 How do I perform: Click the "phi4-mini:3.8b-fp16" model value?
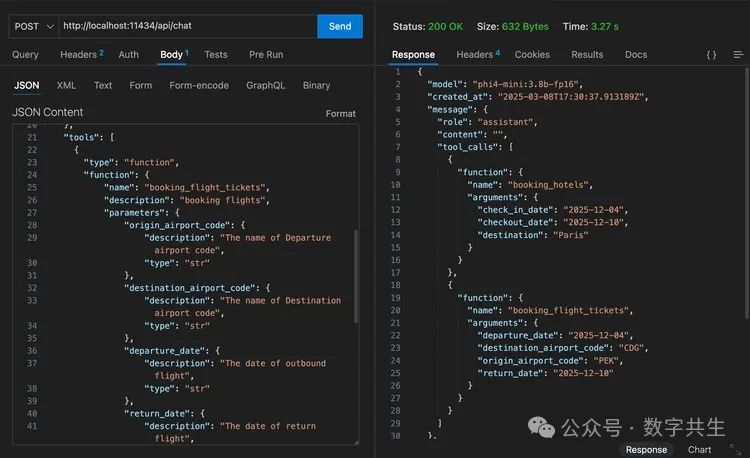[x=526, y=84]
